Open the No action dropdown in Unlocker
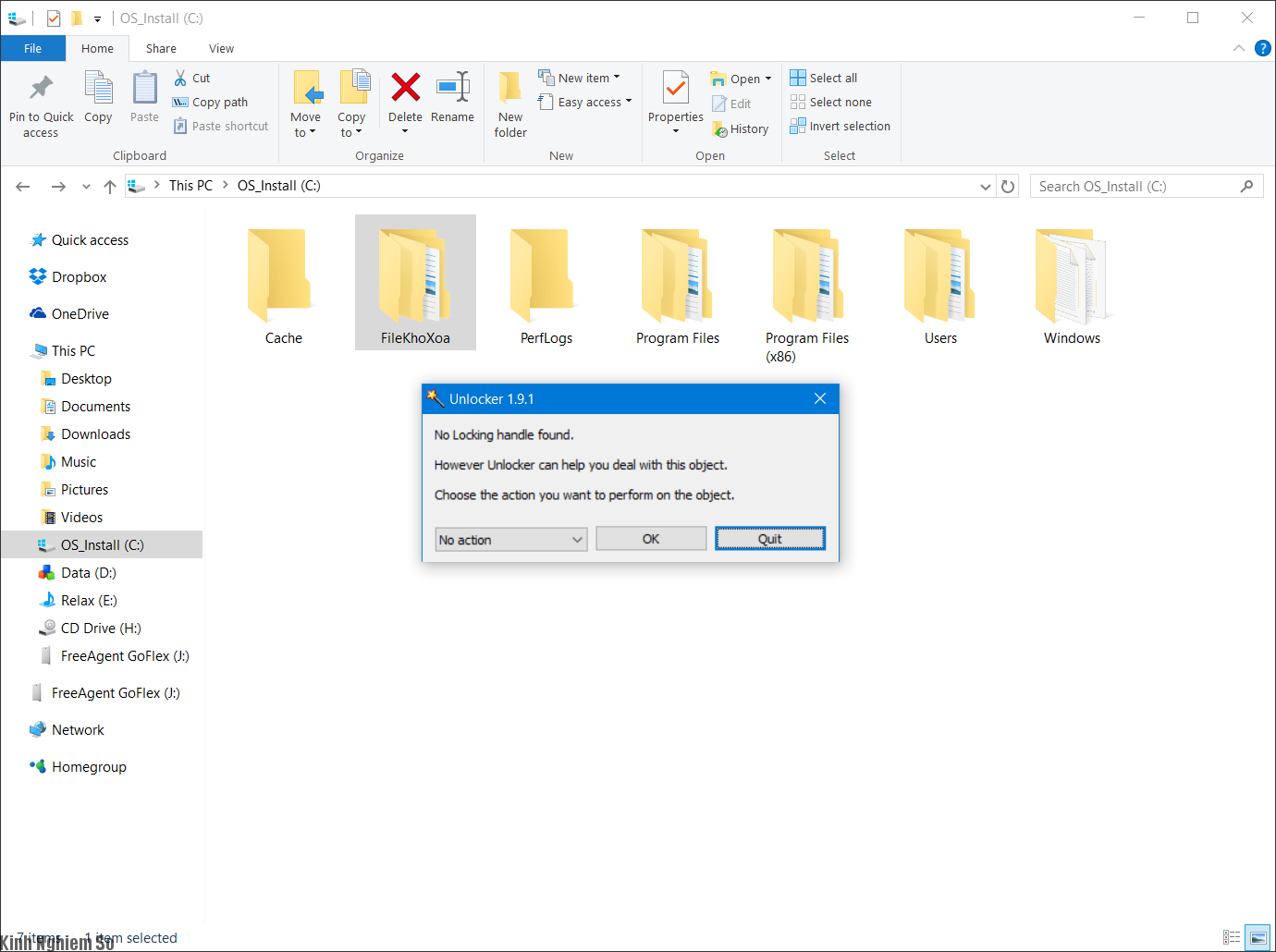The image size is (1276, 952). tap(511, 540)
